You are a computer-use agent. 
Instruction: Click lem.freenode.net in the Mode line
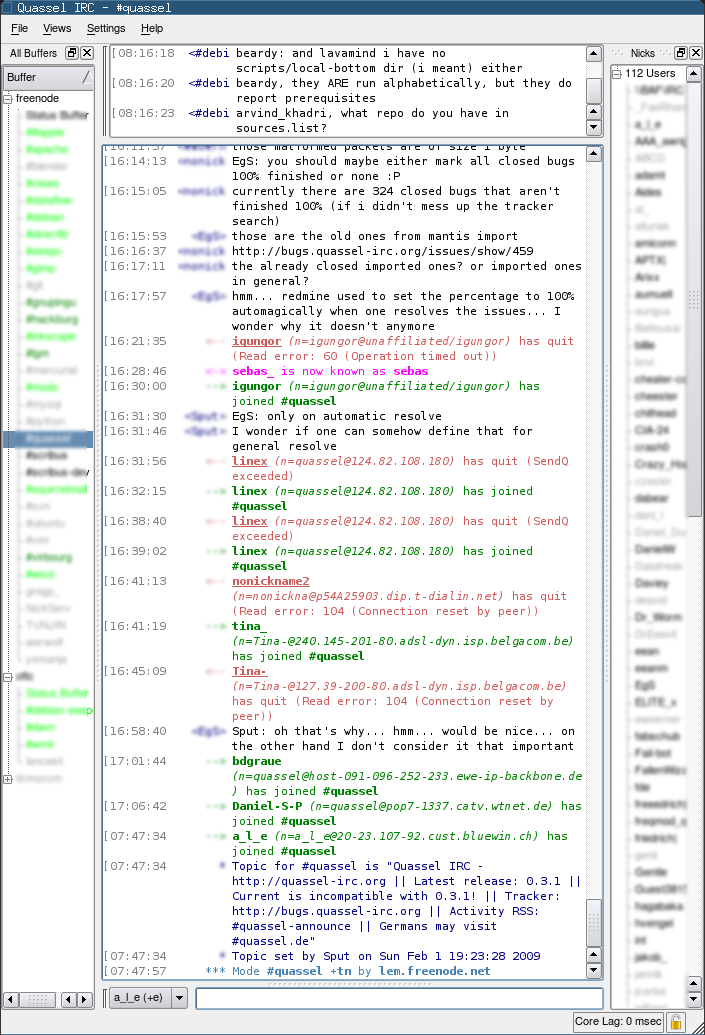click(434, 971)
